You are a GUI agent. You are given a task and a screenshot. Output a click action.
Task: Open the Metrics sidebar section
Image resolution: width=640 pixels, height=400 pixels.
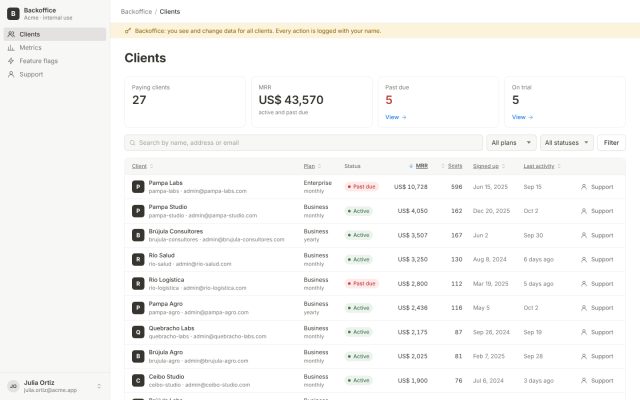(x=55, y=48)
